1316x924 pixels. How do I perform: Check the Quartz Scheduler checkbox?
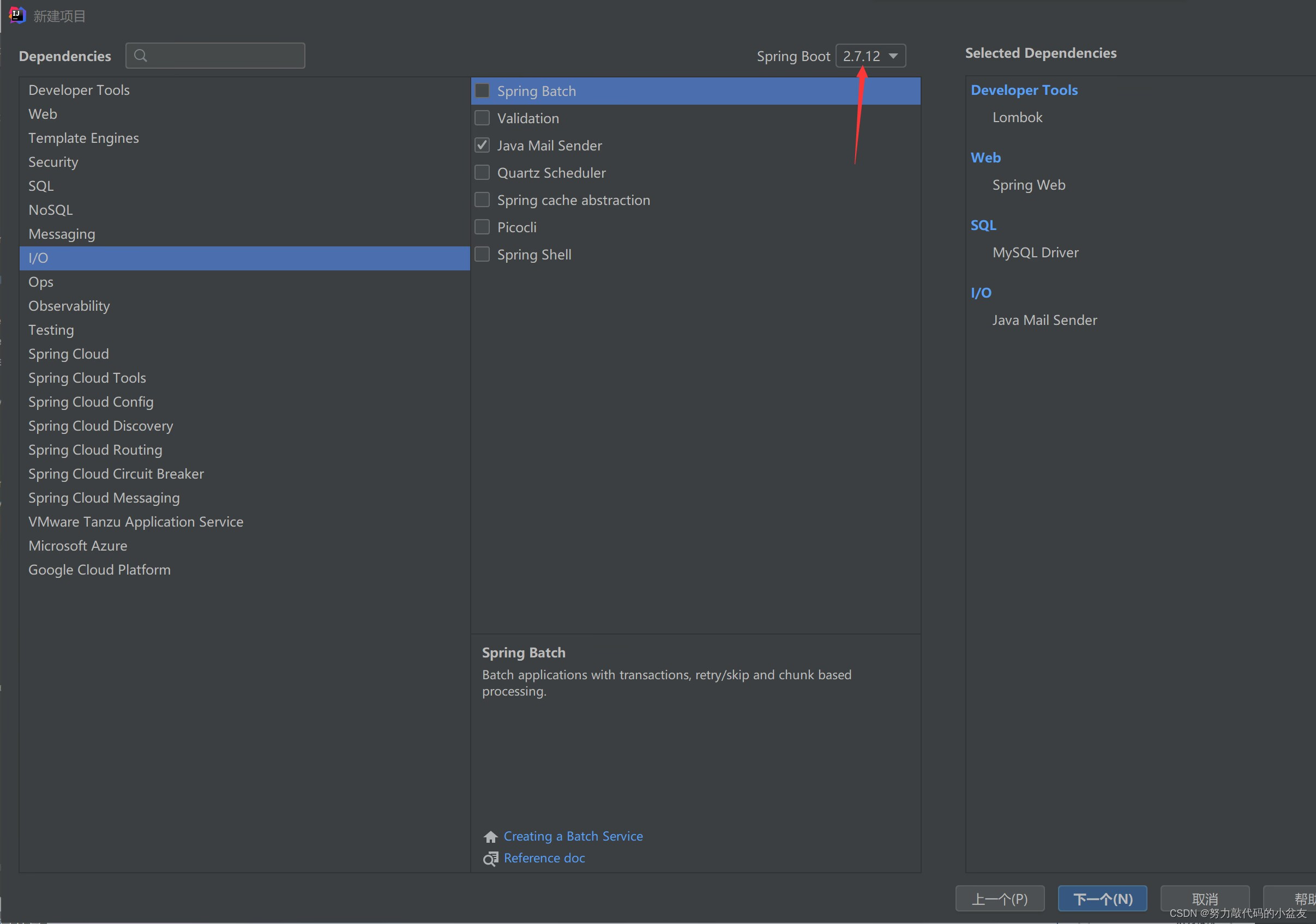[x=482, y=172]
